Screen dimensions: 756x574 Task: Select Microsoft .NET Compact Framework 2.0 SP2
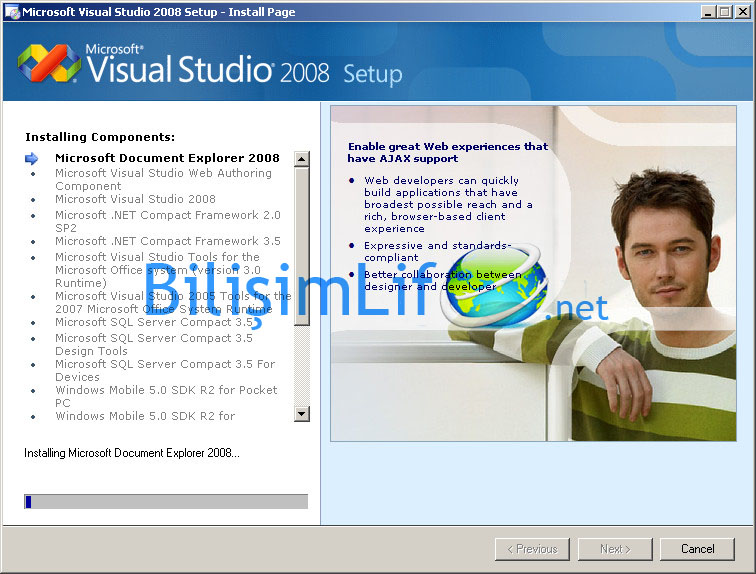(x=168, y=221)
